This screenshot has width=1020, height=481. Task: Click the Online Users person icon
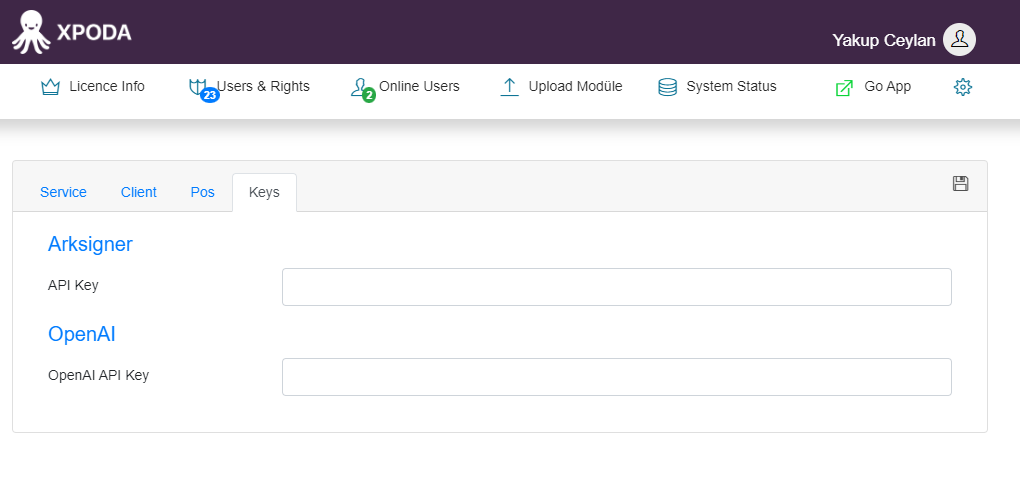359,87
